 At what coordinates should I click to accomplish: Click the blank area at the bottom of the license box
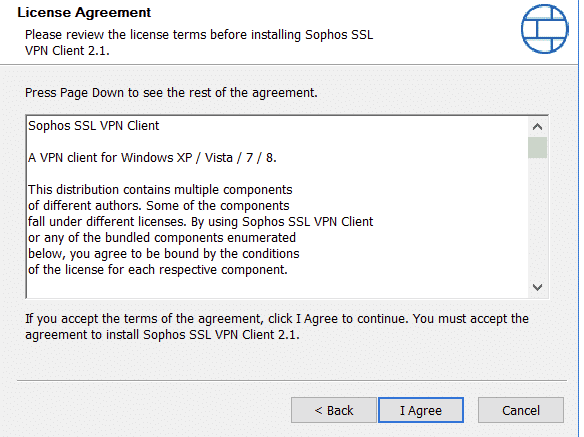point(277,288)
